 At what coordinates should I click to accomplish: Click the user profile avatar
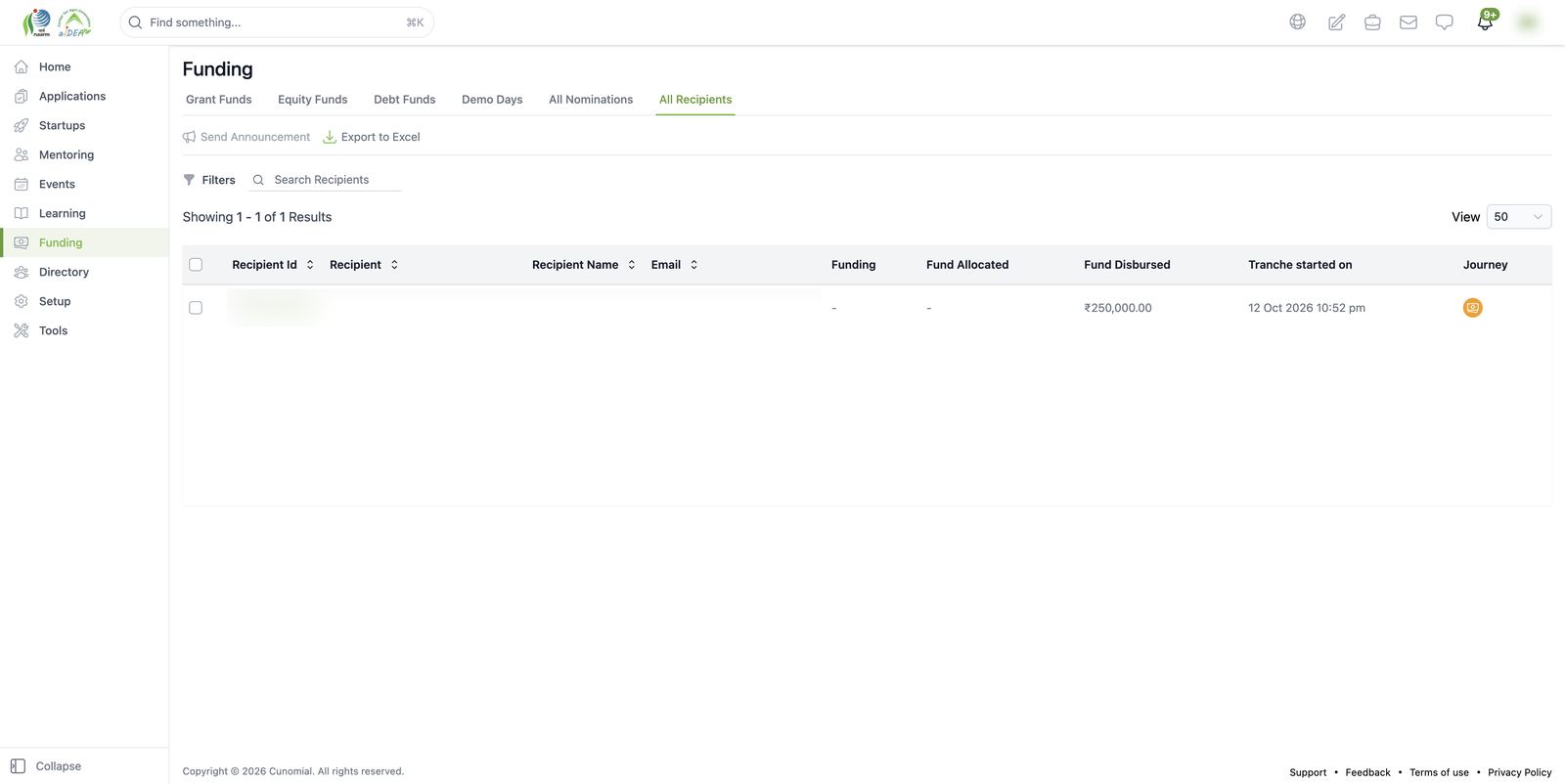tap(1527, 22)
